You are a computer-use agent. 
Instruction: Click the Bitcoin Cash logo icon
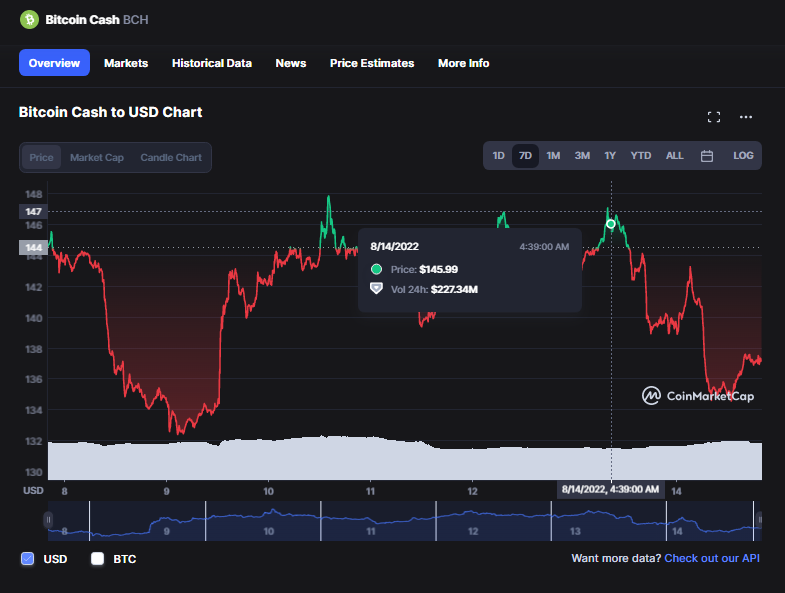29,20
